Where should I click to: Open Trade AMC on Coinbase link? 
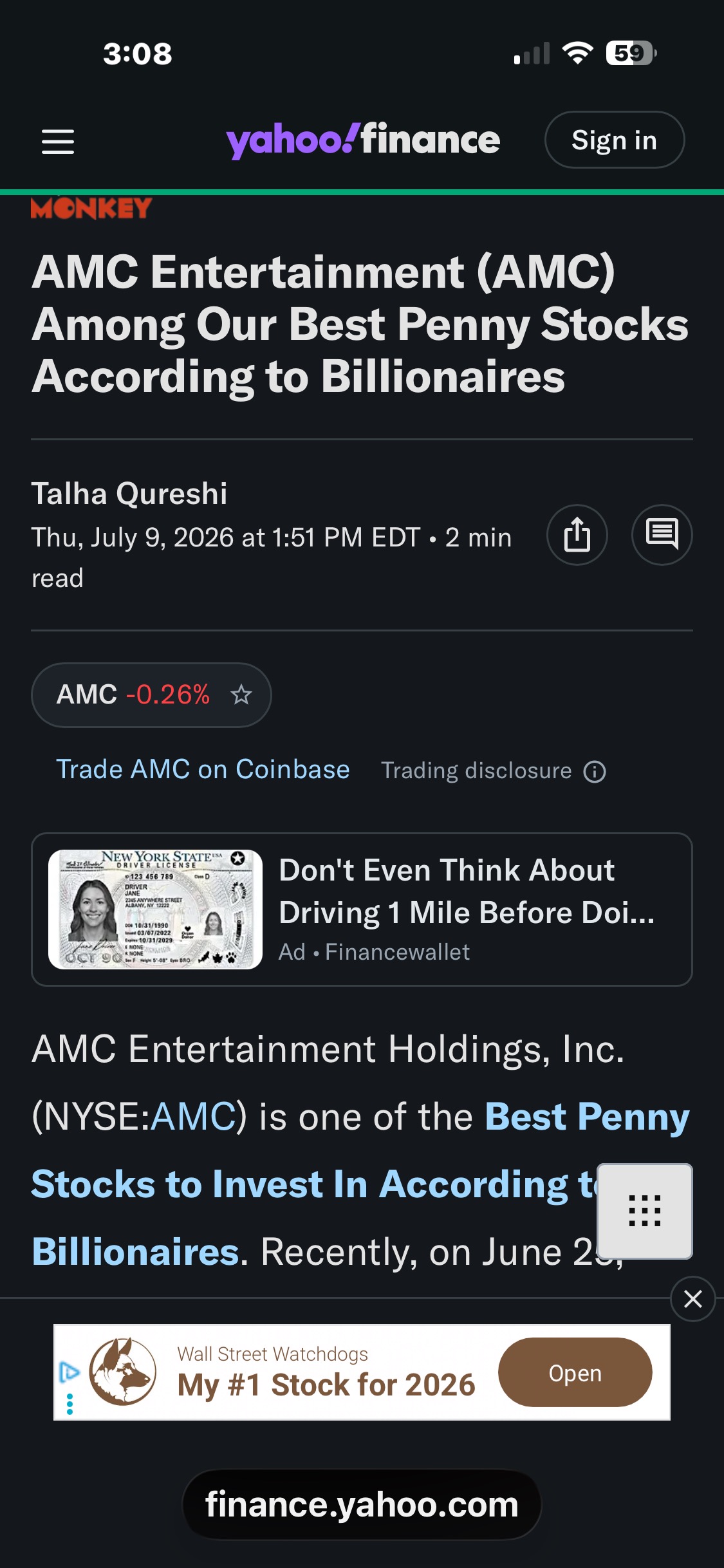pyautogui.click(x=203, y=769)
